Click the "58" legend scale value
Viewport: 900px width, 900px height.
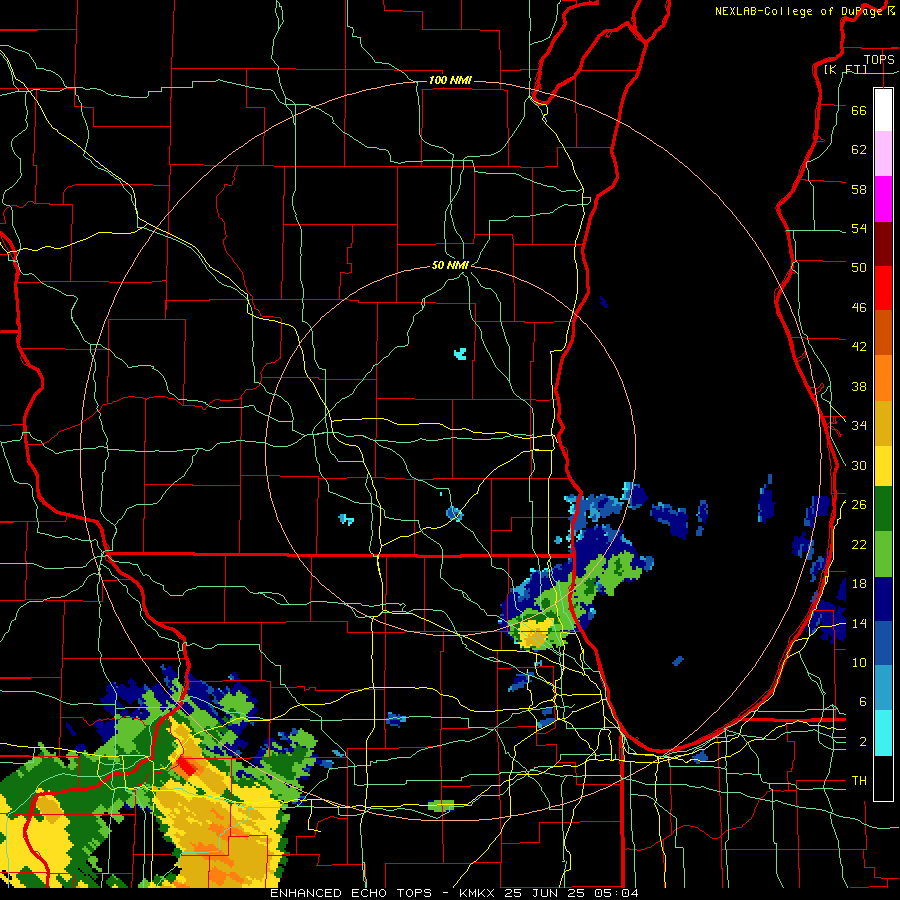(859, 189)
